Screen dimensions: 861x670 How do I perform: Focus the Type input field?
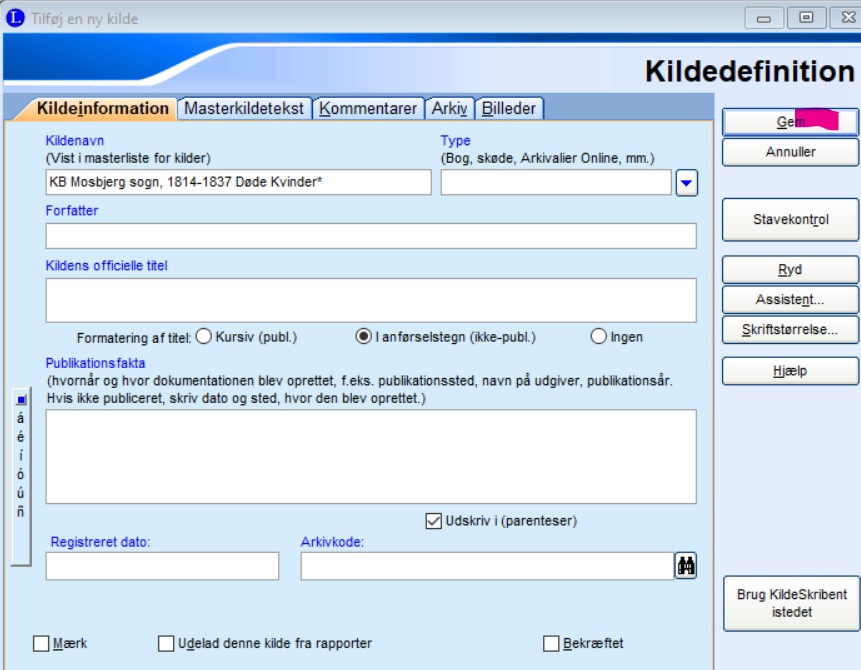coord(556,182)
